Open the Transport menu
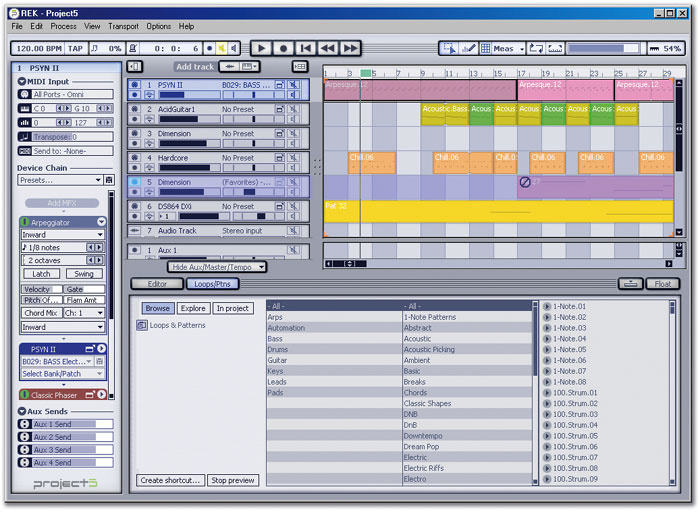700x512 pixels. [123, 26]
